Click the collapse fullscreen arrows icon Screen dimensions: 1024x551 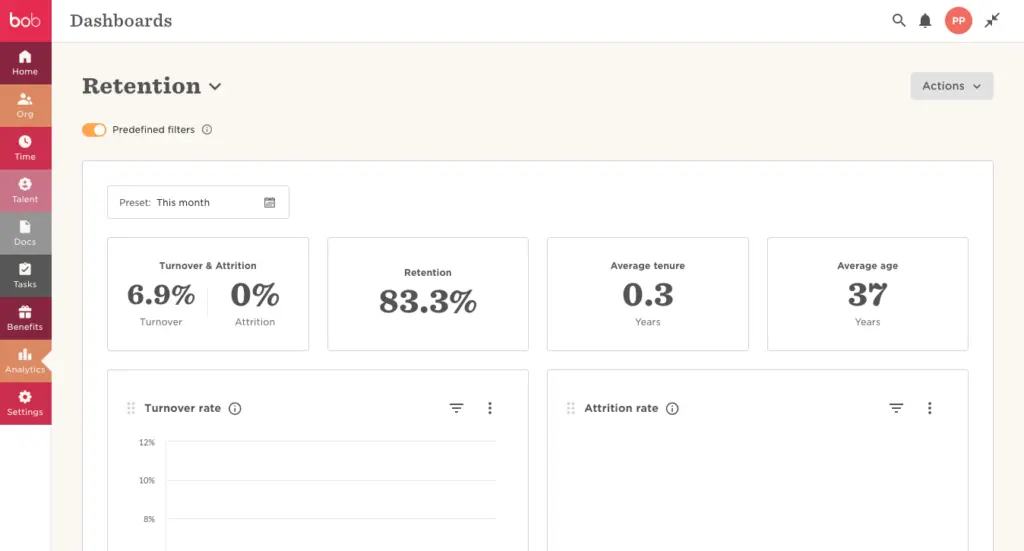992,21
